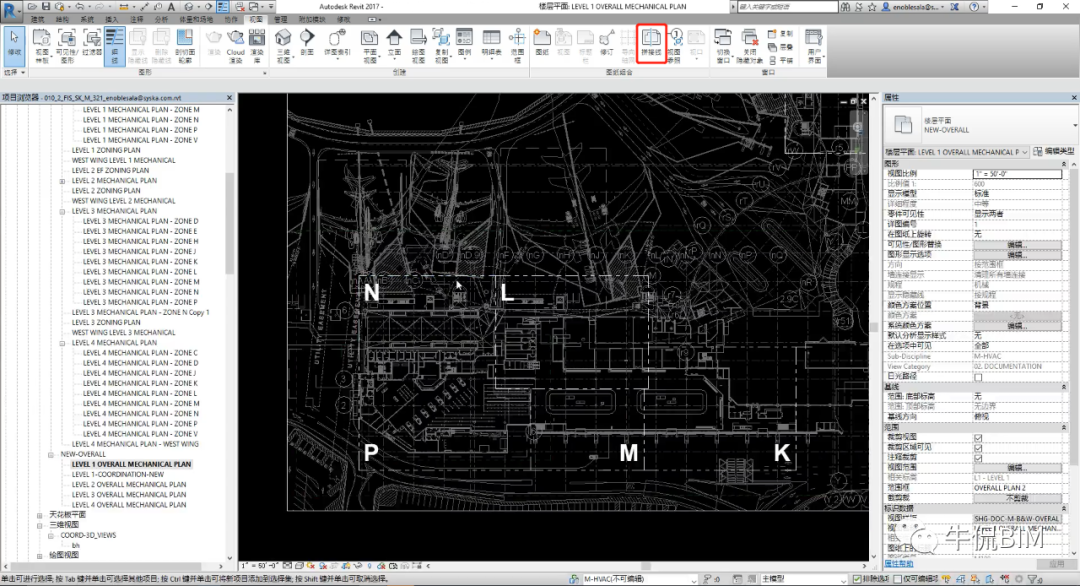Screen dimensions: 1080x586
Task: Click the search keyword input field
Action: (x=787, y=6)
